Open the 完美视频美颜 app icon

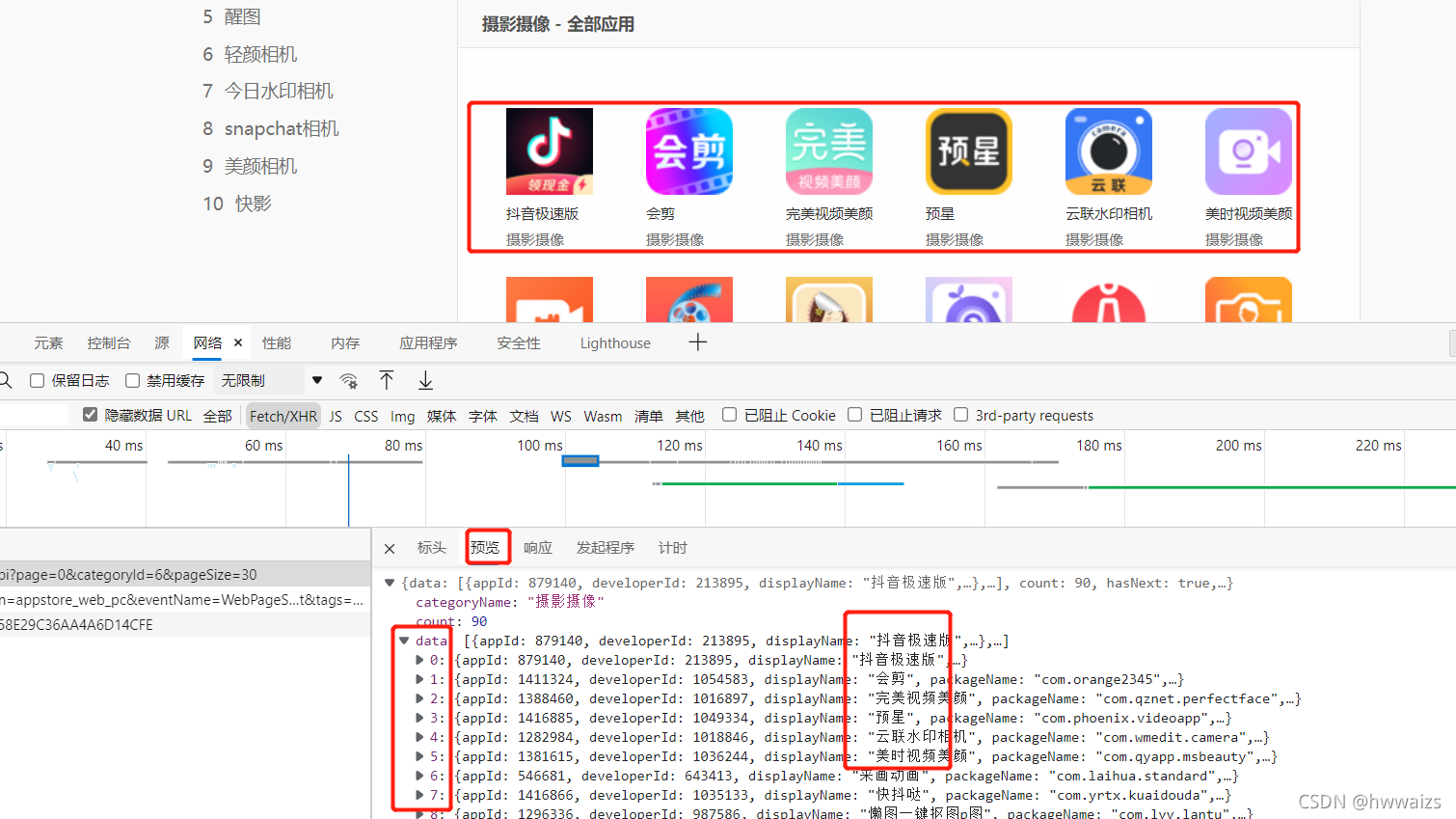tap(829, 151)
